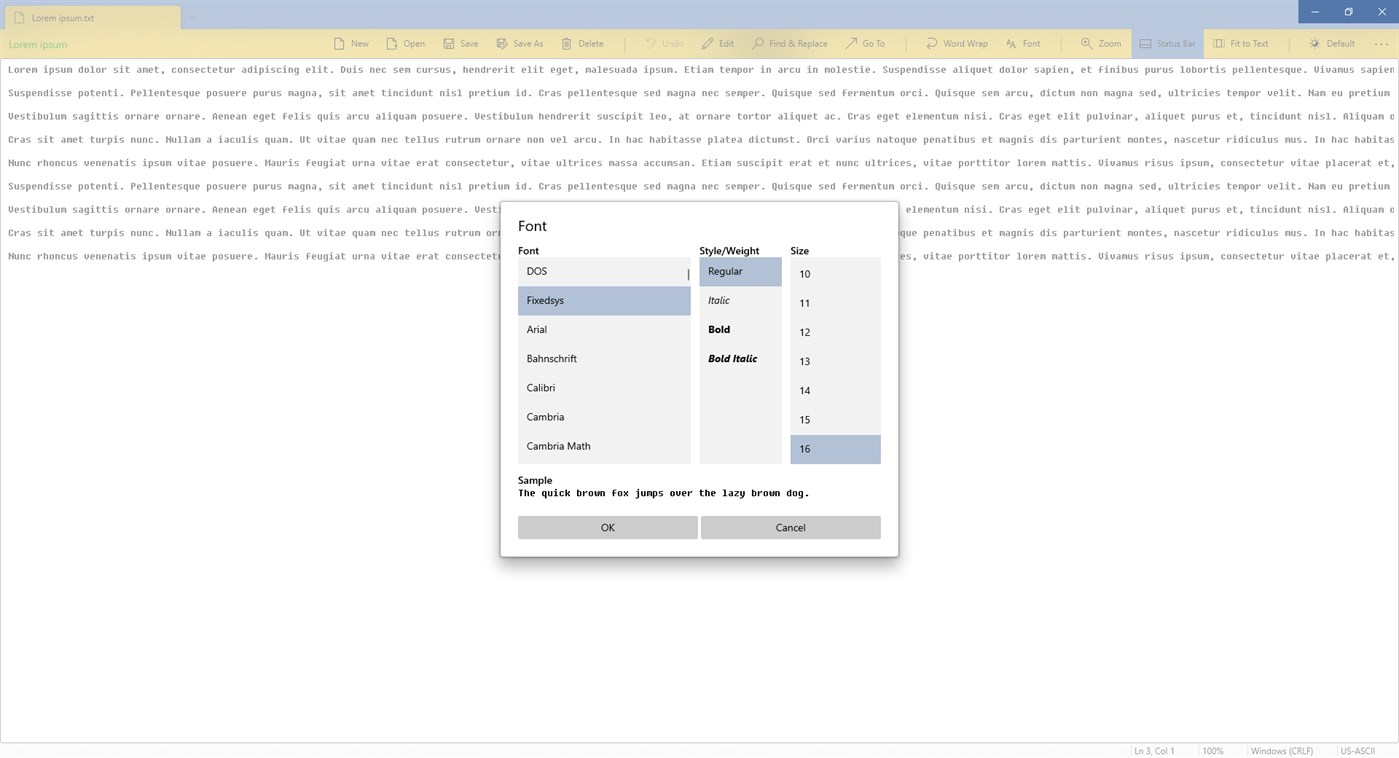Open the Zoom controls

click(x=1099, y=43)
